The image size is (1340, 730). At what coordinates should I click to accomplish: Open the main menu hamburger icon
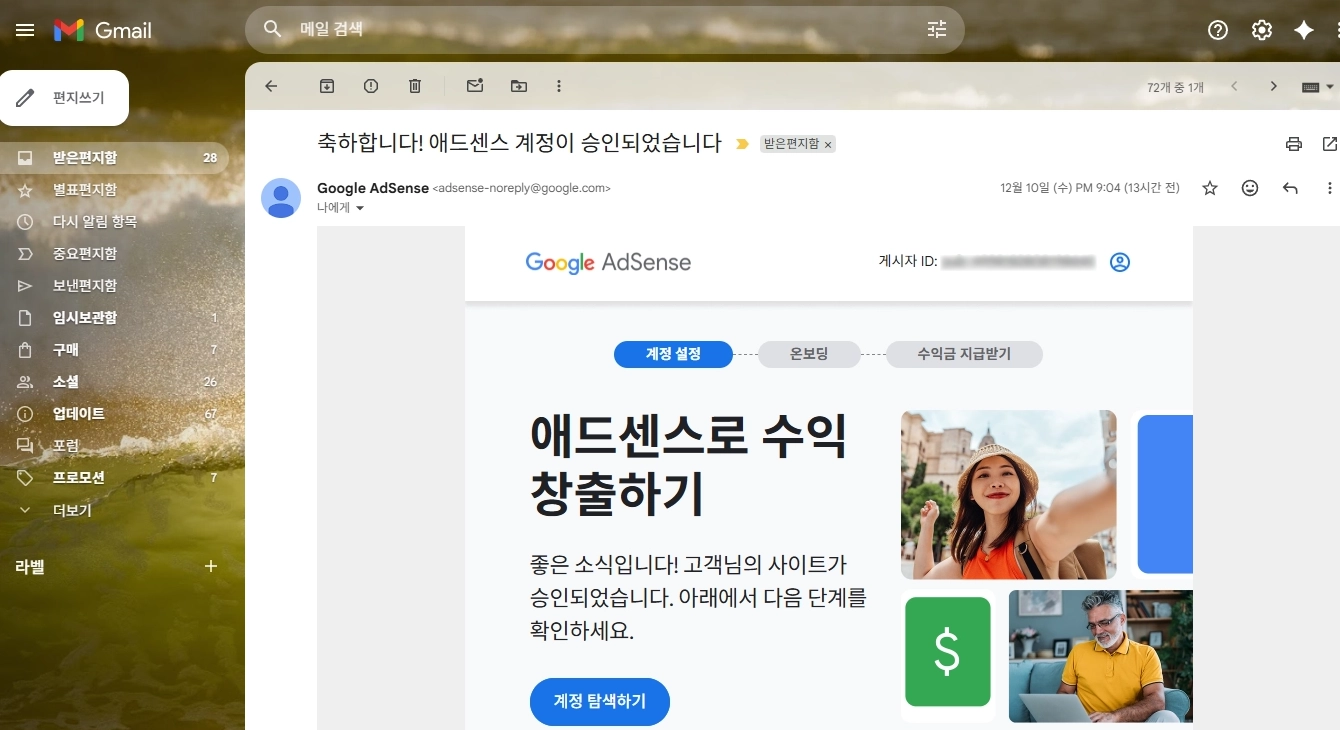click(x=25, y=30)
